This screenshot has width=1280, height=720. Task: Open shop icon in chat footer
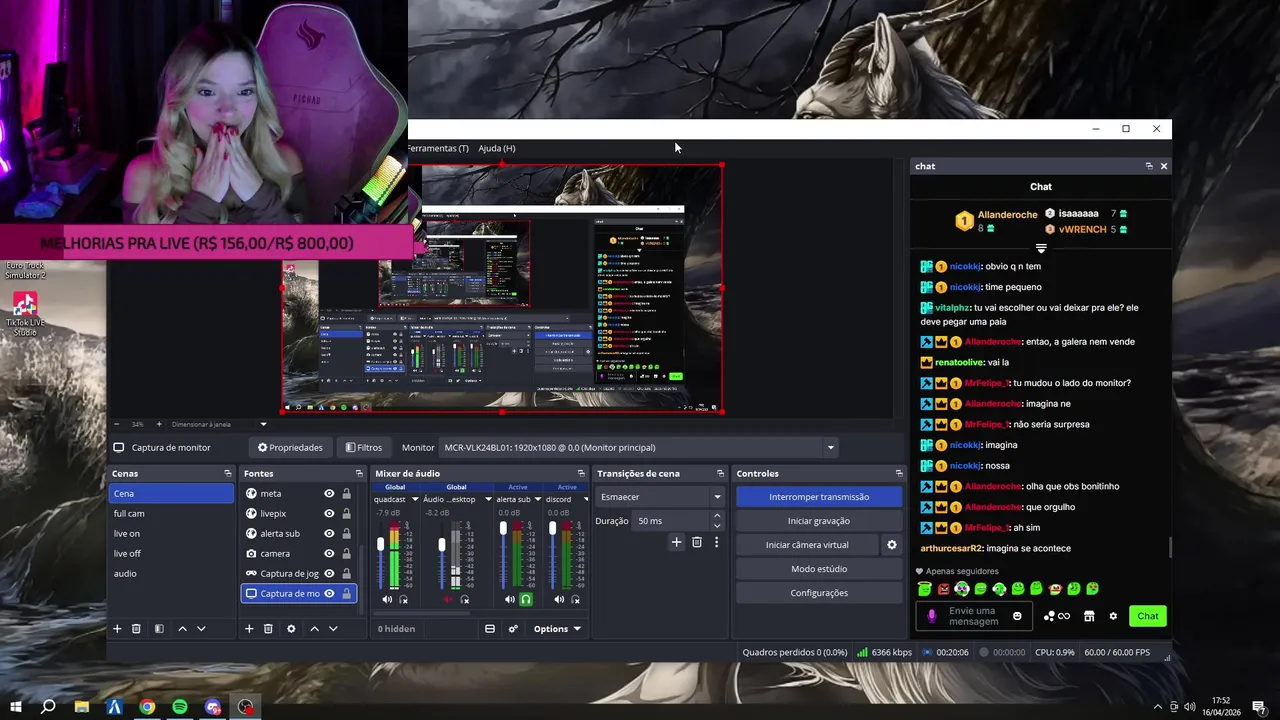[1089, 616]
